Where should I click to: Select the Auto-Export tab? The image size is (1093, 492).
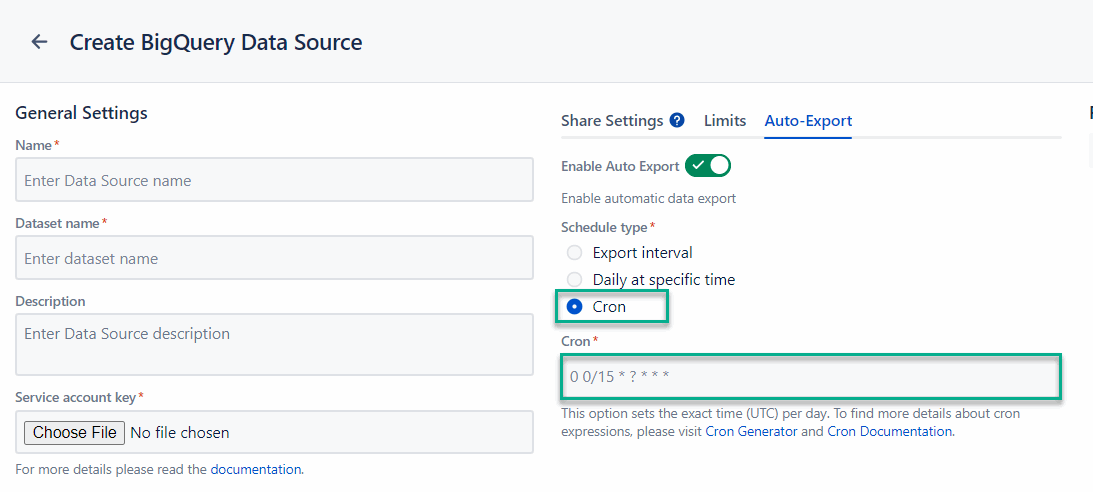(x=808, y=121)
